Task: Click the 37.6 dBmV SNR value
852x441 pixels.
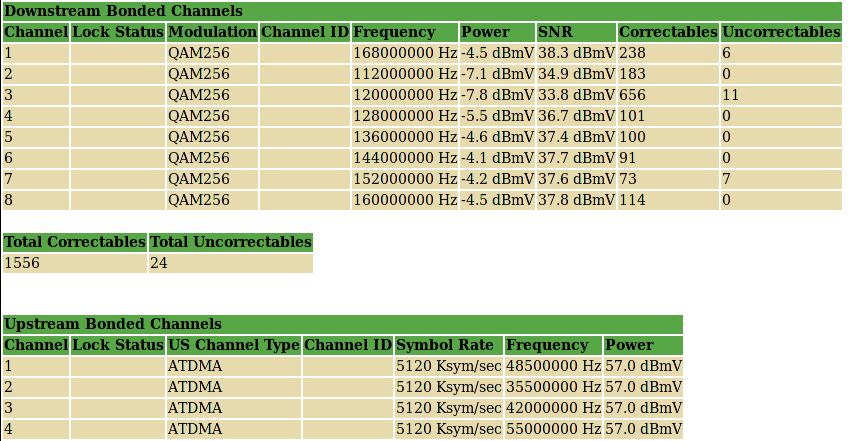Action: tap(577, 179)
